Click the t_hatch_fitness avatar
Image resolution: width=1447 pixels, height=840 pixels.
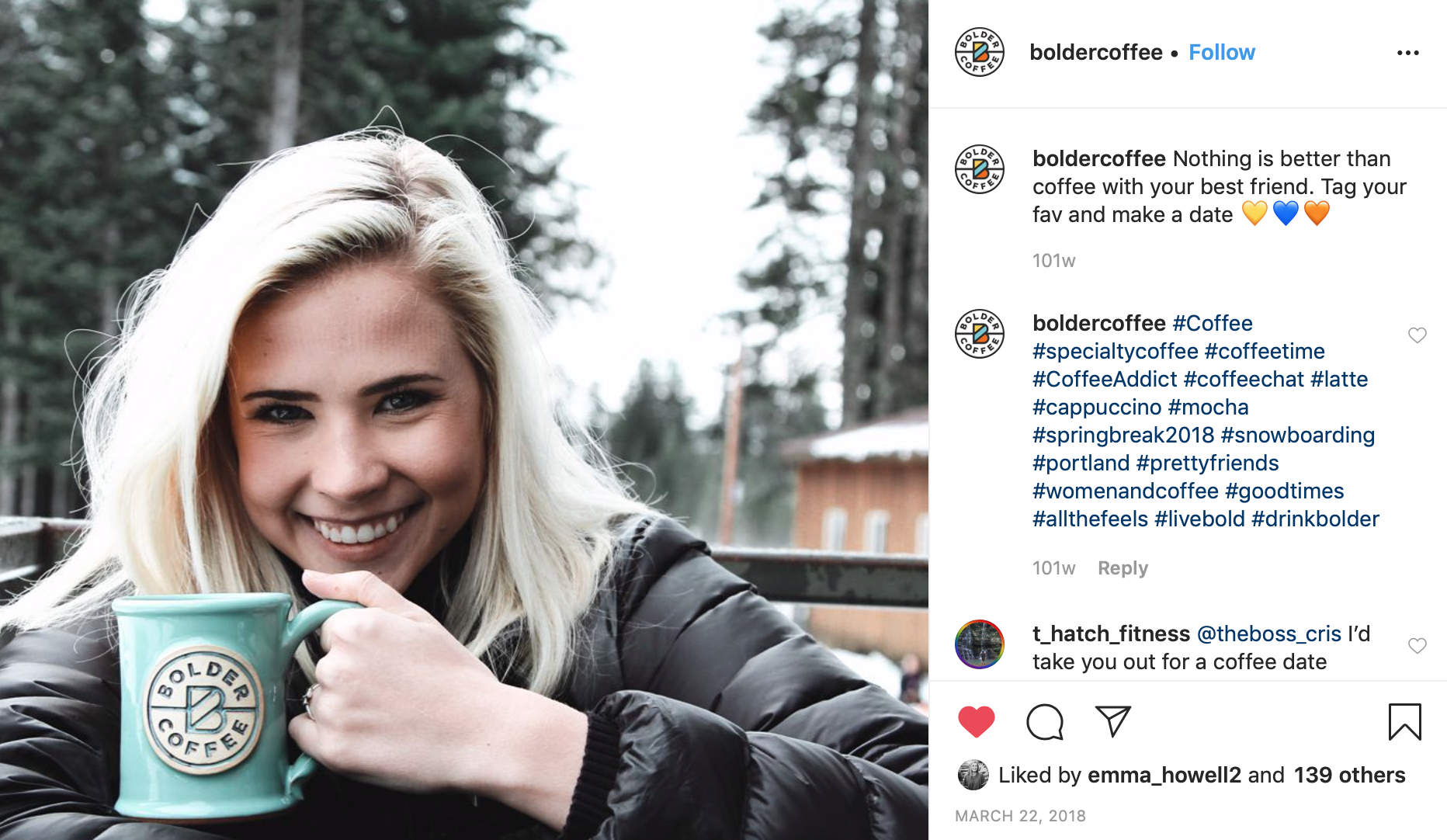(980, 644)
